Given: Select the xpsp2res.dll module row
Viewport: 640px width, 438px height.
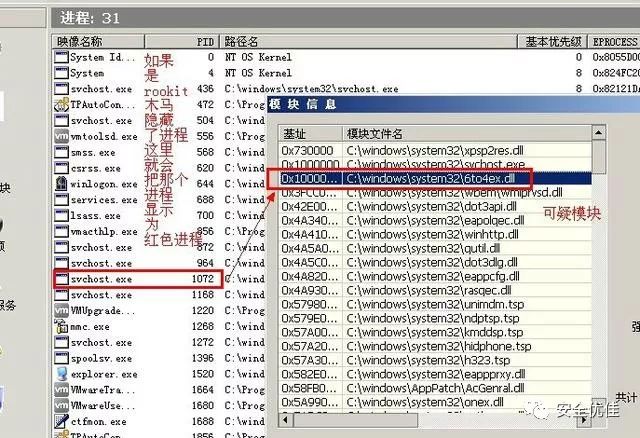Looking at the screenshot, I should (435, 151).
